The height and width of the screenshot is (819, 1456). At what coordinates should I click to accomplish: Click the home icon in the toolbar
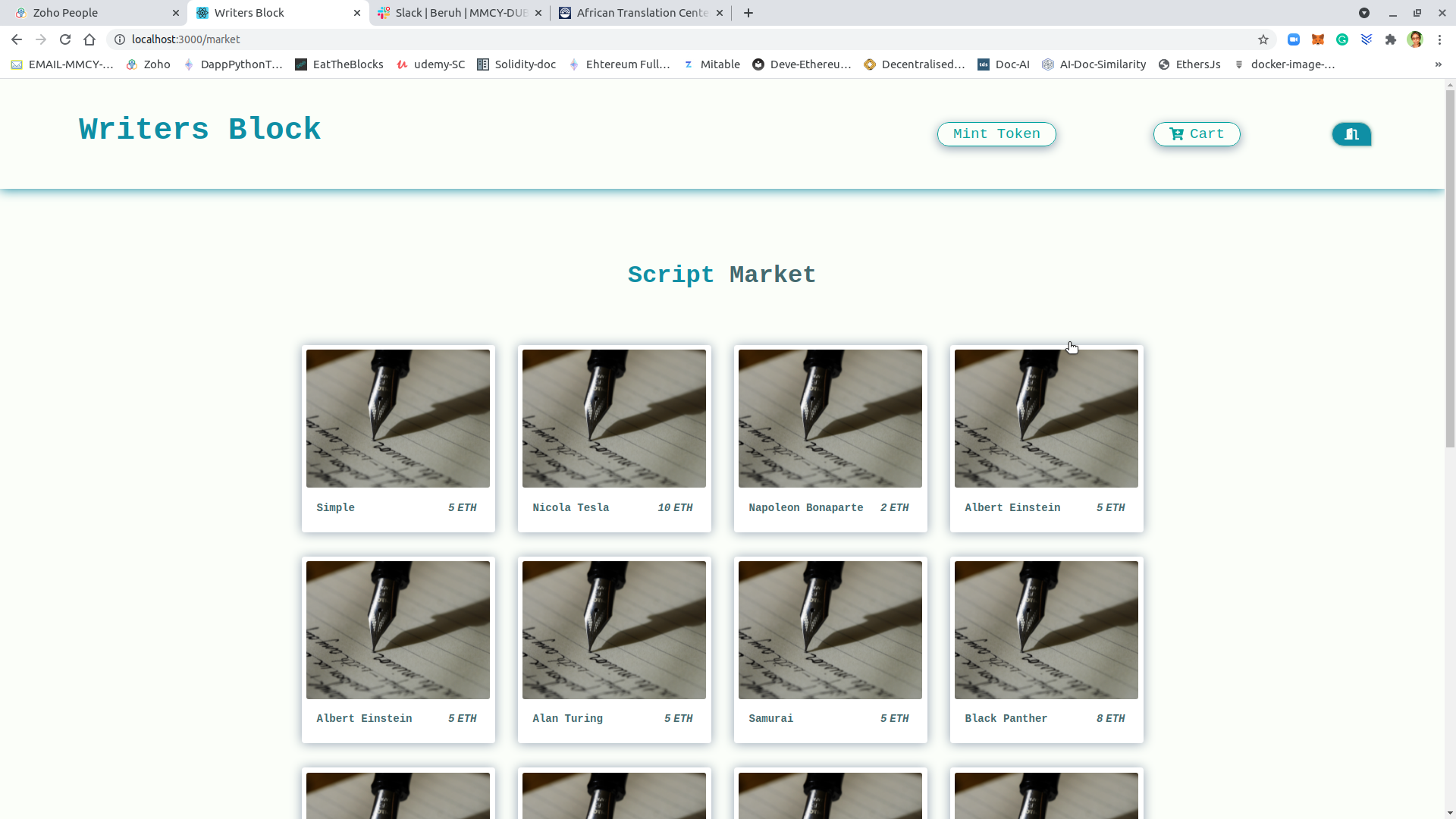(89, 39)
